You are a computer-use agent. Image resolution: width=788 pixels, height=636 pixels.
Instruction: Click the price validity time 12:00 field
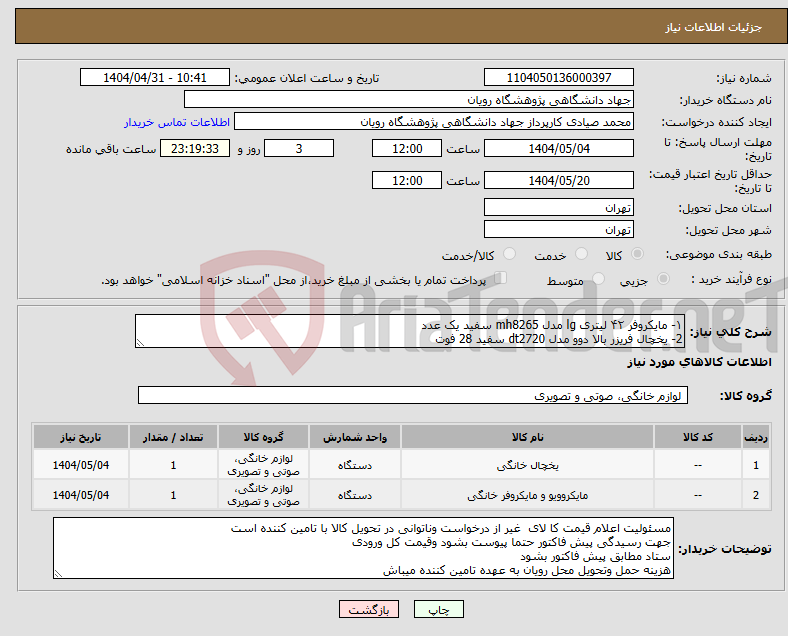pyautogui.click(x=407, y=180)
